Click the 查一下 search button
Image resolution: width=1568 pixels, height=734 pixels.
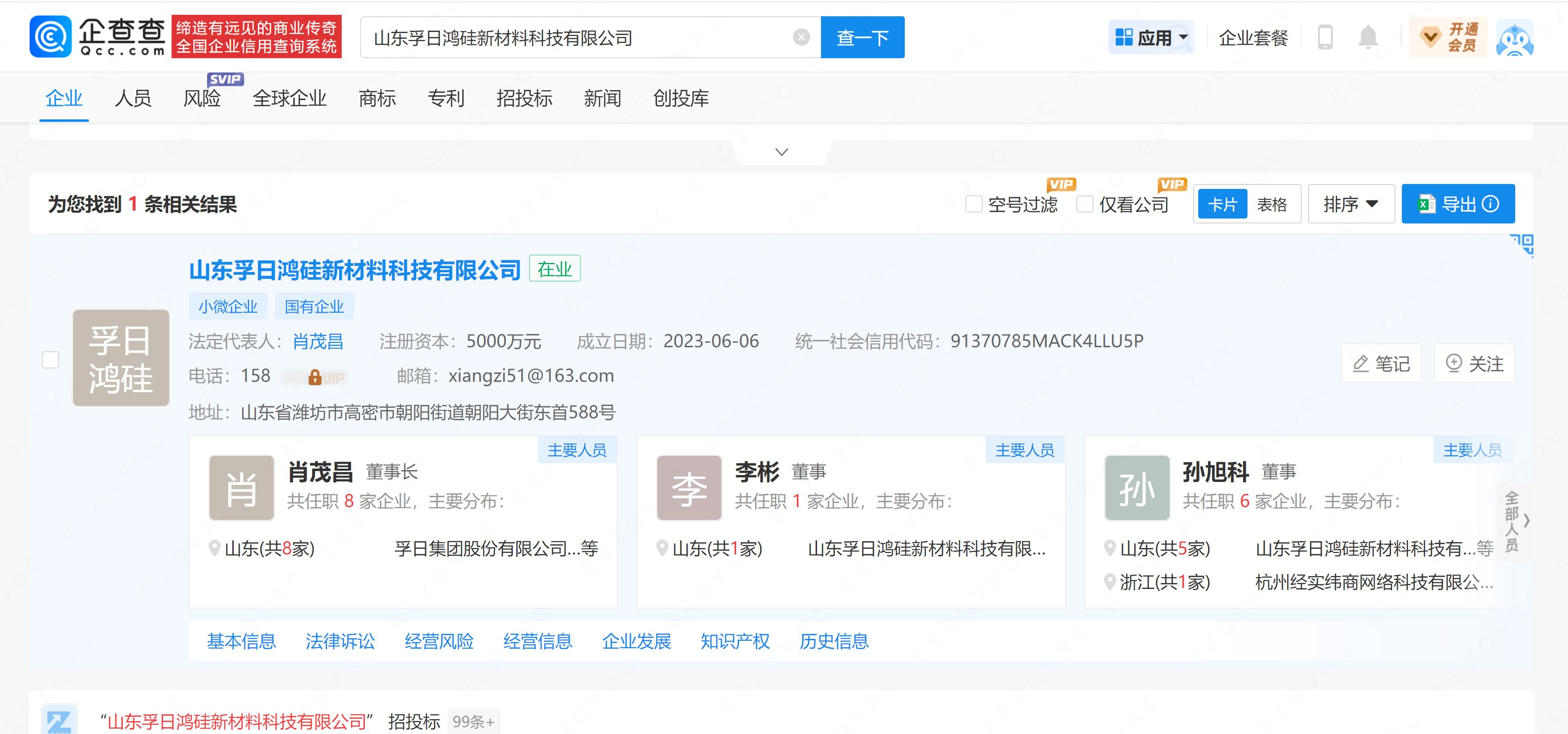pyautogui.click(x=862, y=38)
